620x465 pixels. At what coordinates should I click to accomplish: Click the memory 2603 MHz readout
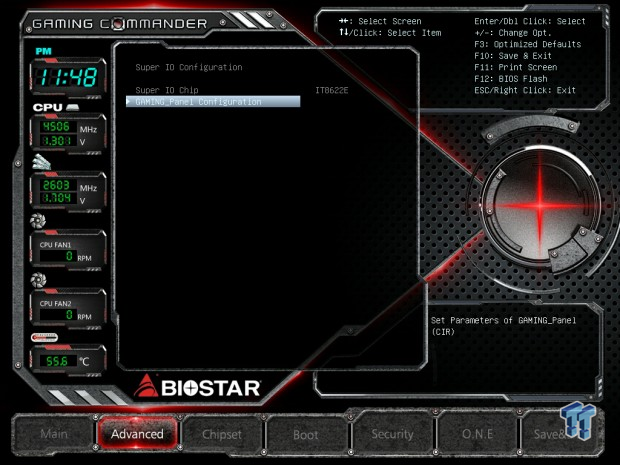(58, 185)
